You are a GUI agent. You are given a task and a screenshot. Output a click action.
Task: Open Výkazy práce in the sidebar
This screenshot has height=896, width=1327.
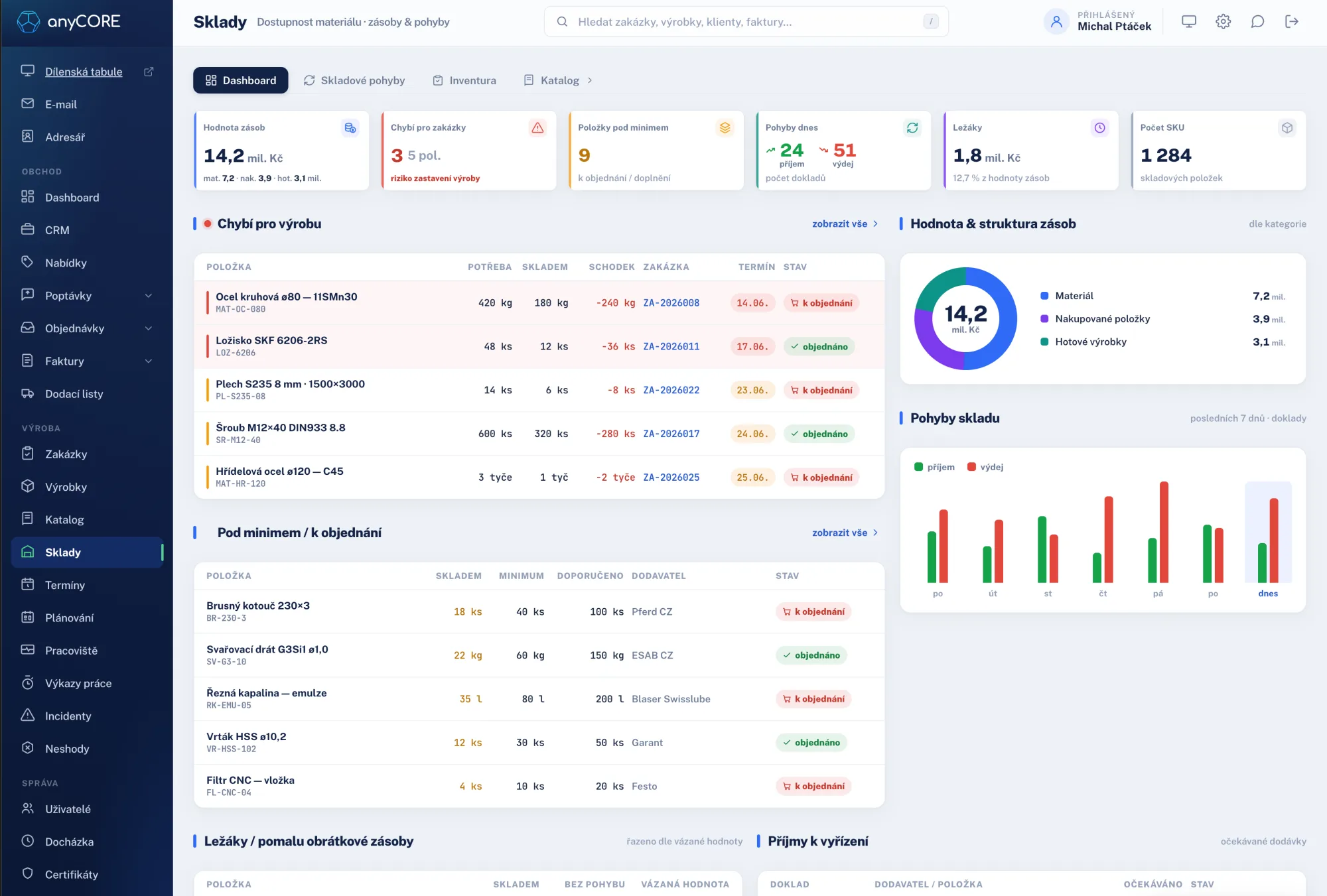point(86,683)
